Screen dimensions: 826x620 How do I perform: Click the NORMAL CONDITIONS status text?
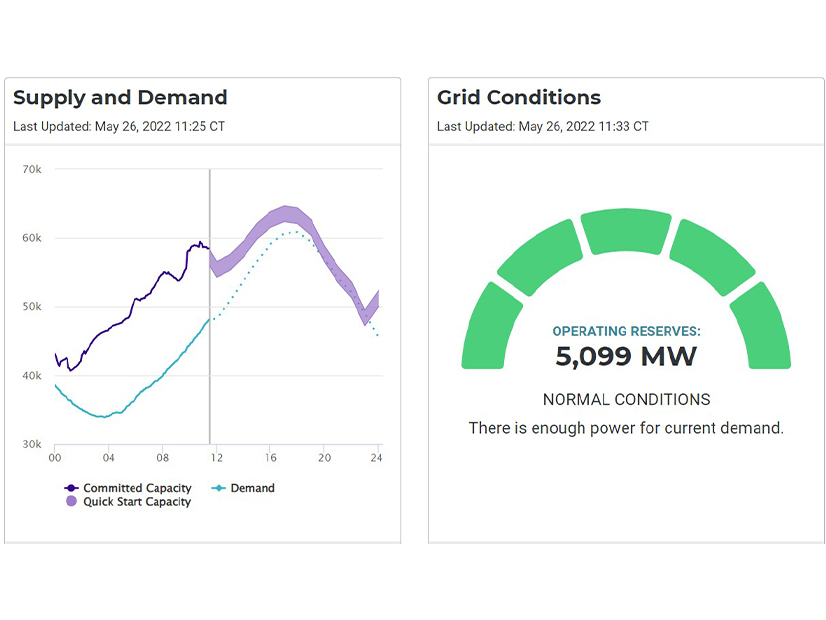point(626,399)
